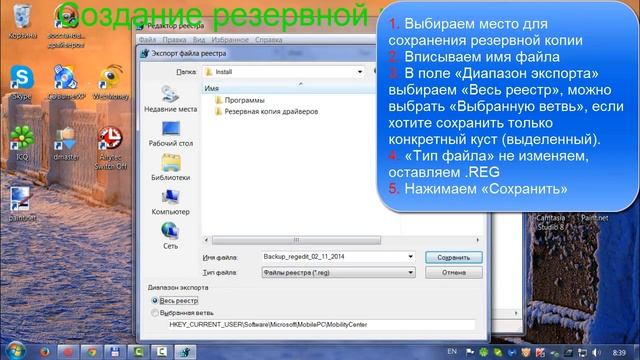The width and height of the screenshot is (640, 360).
Task: Open the Skype desktop shortcut
Action: point(22,83)
